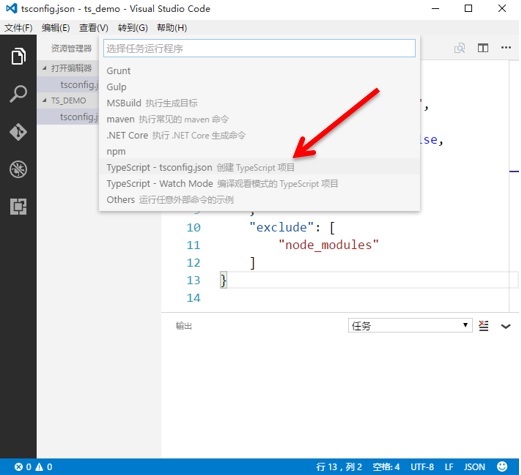521x475 pixels.
Task: Open the Source Control (Git) view
Action: point(18,132)
